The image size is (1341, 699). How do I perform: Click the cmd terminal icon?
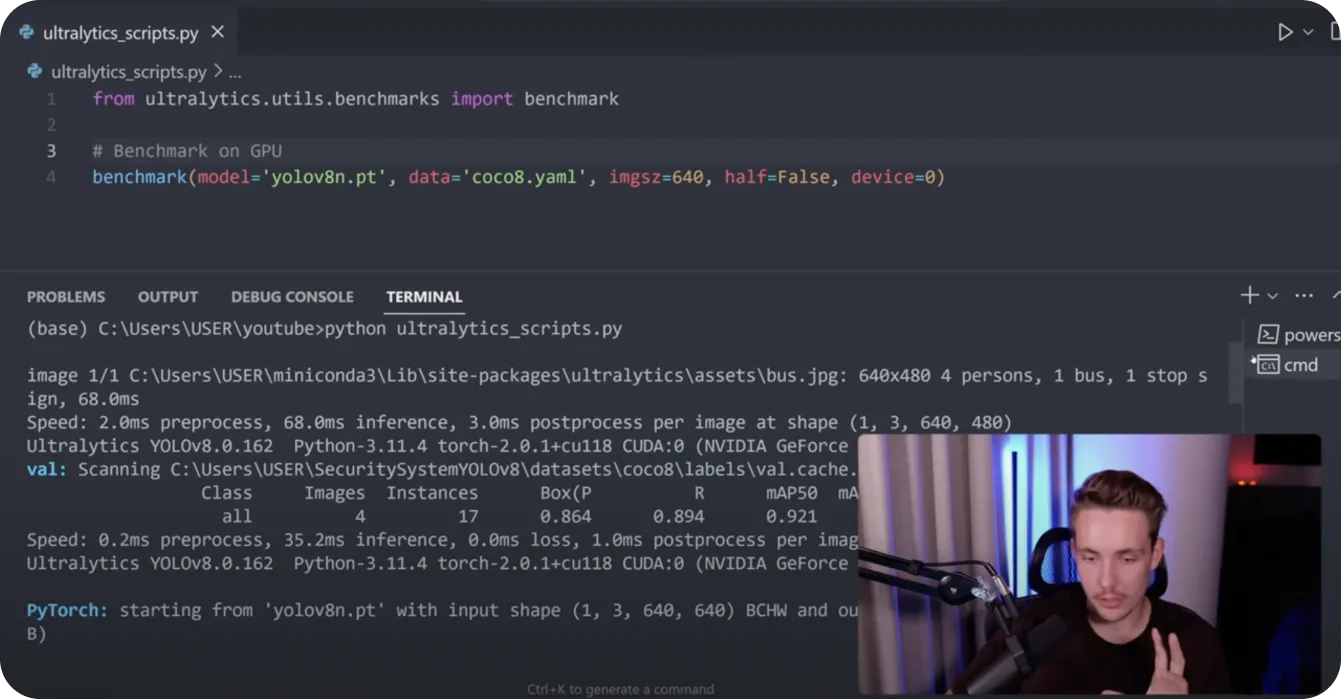pyautogui.click(x=1267, y=365)
